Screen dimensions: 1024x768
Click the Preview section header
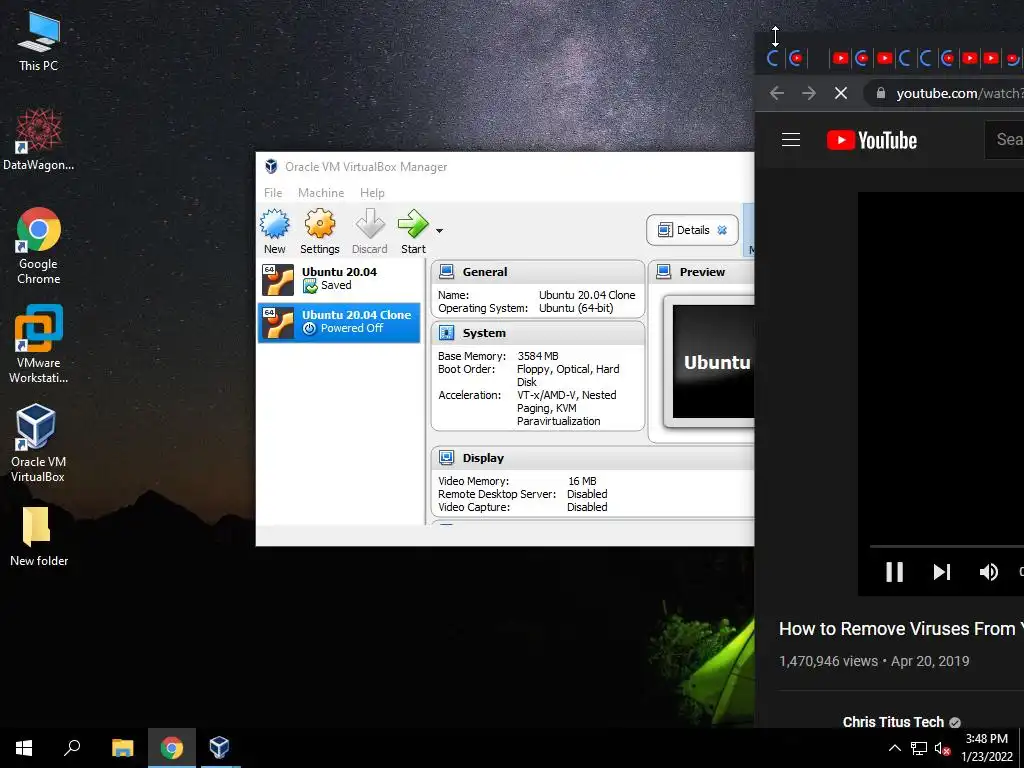click(701, 272)
